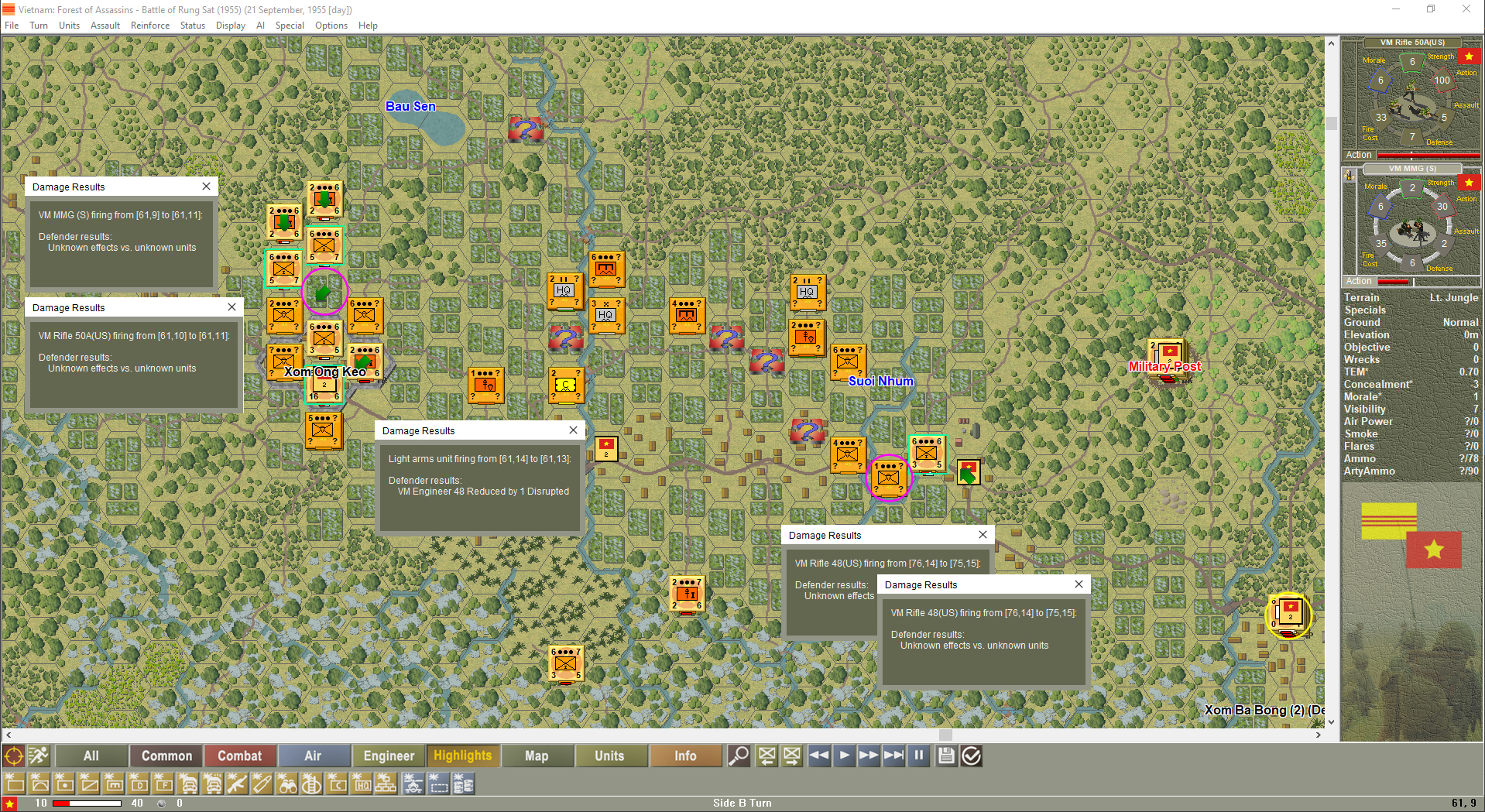Click the rifle highlight icon
Screen dimensions: 1485x812
tap(238, 783)
